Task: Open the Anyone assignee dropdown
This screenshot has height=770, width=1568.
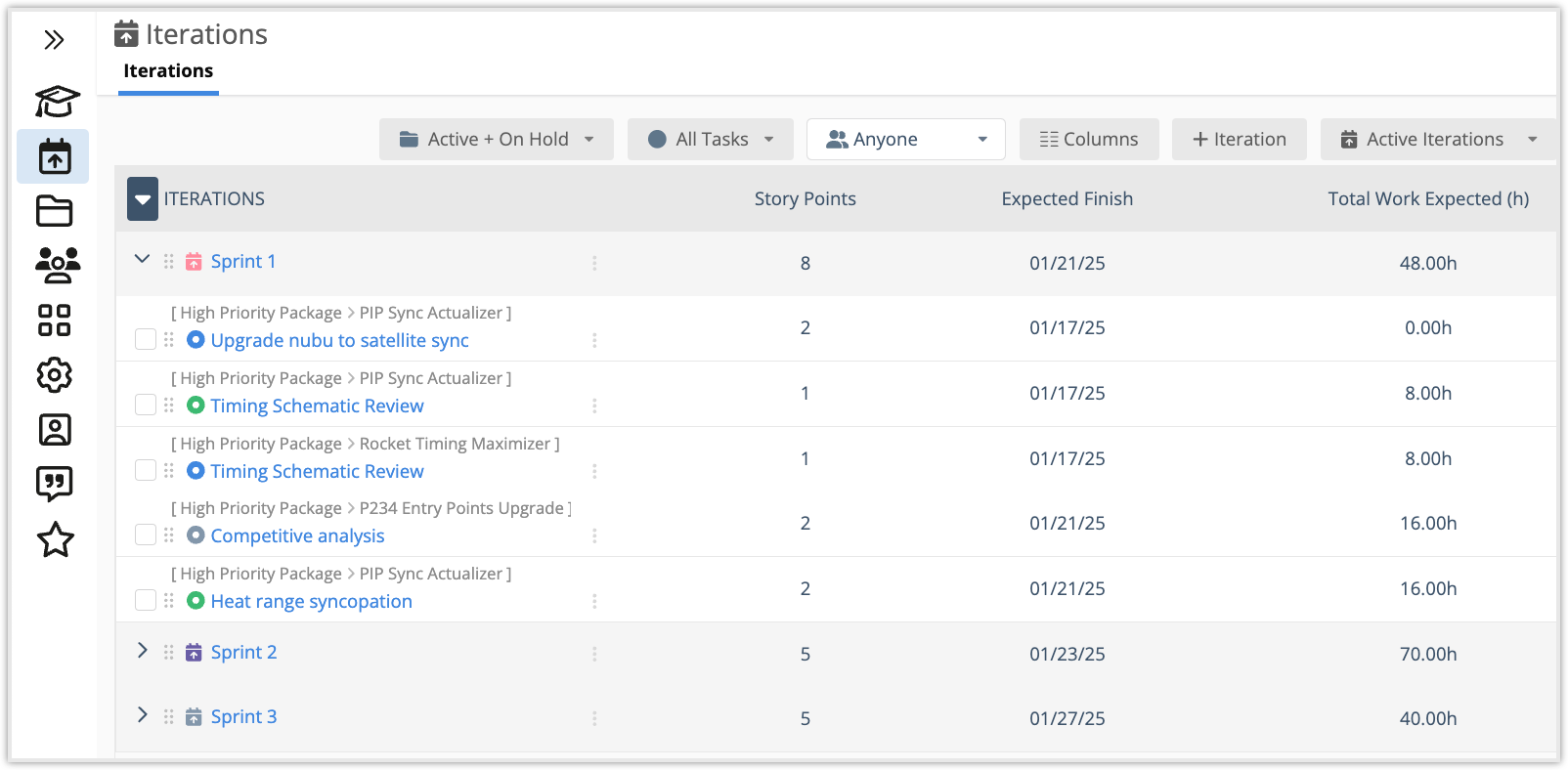Action: 905,140
